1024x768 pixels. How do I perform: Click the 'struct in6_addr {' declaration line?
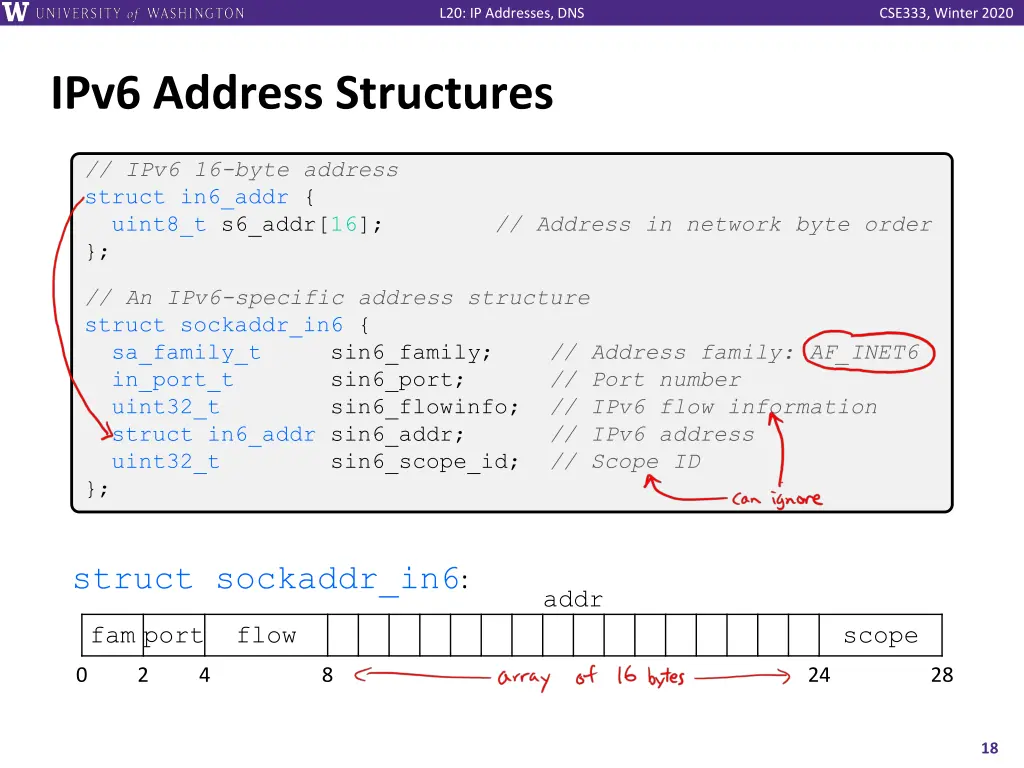200,197
